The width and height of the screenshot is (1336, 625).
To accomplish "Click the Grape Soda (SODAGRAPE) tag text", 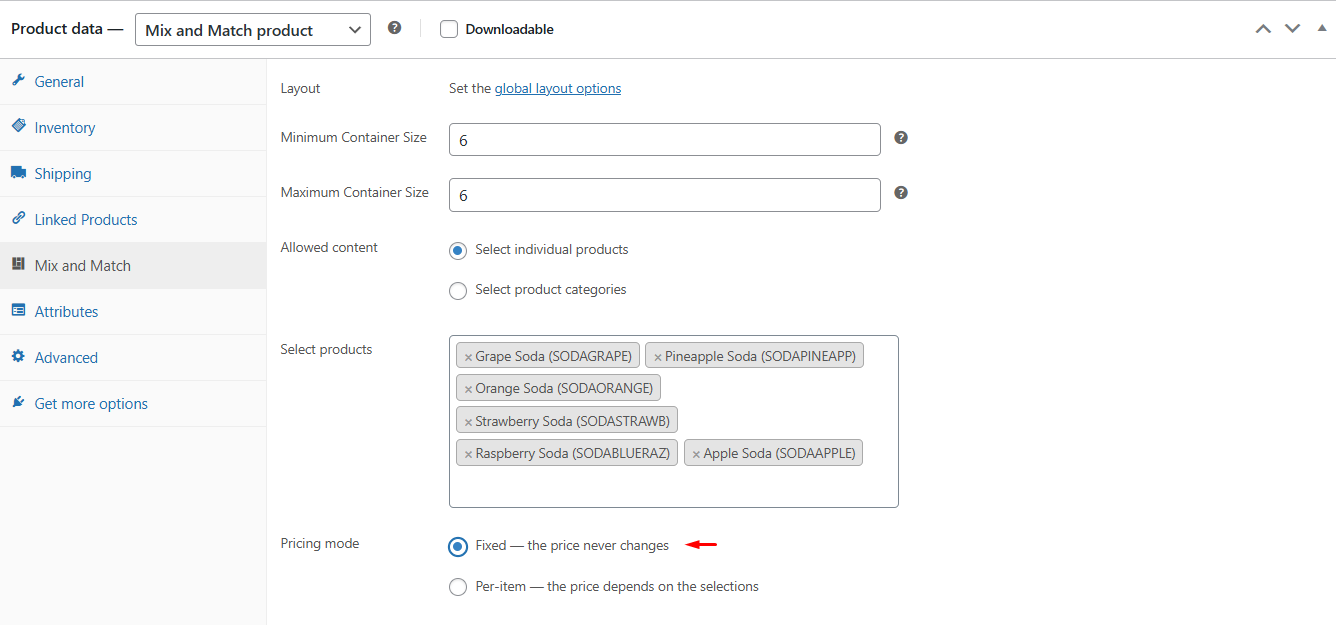I will coord(554,356).
